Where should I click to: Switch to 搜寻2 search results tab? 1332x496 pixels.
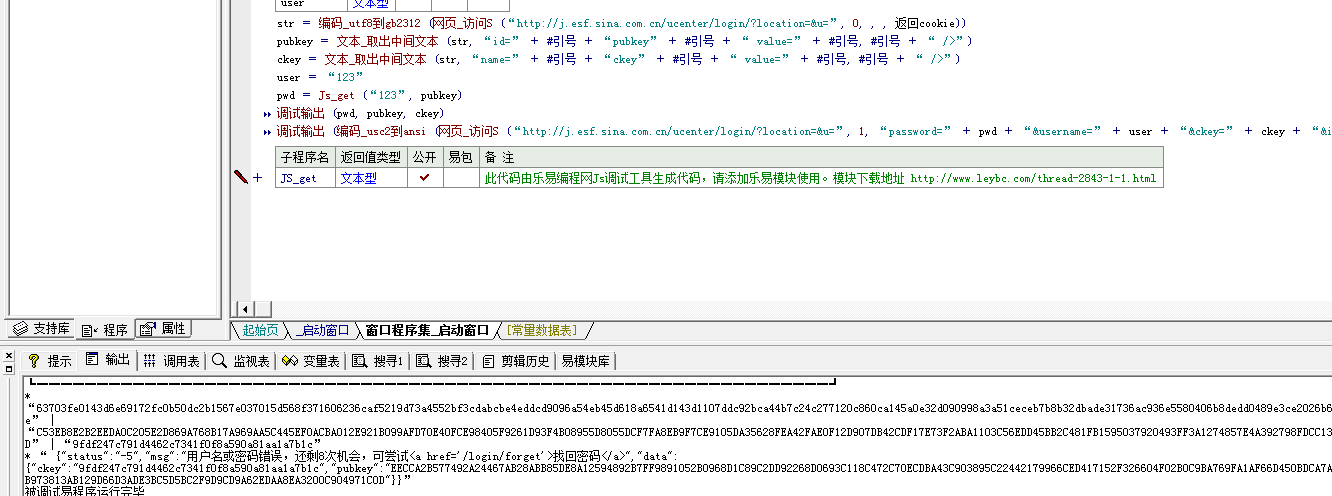[442, 361]
